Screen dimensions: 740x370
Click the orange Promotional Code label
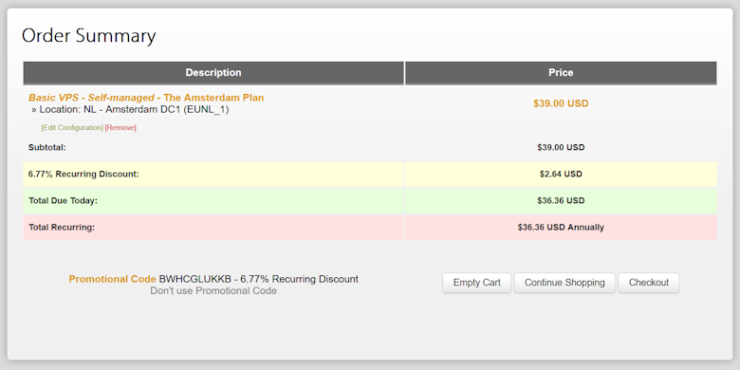click(x=112, y=279)
